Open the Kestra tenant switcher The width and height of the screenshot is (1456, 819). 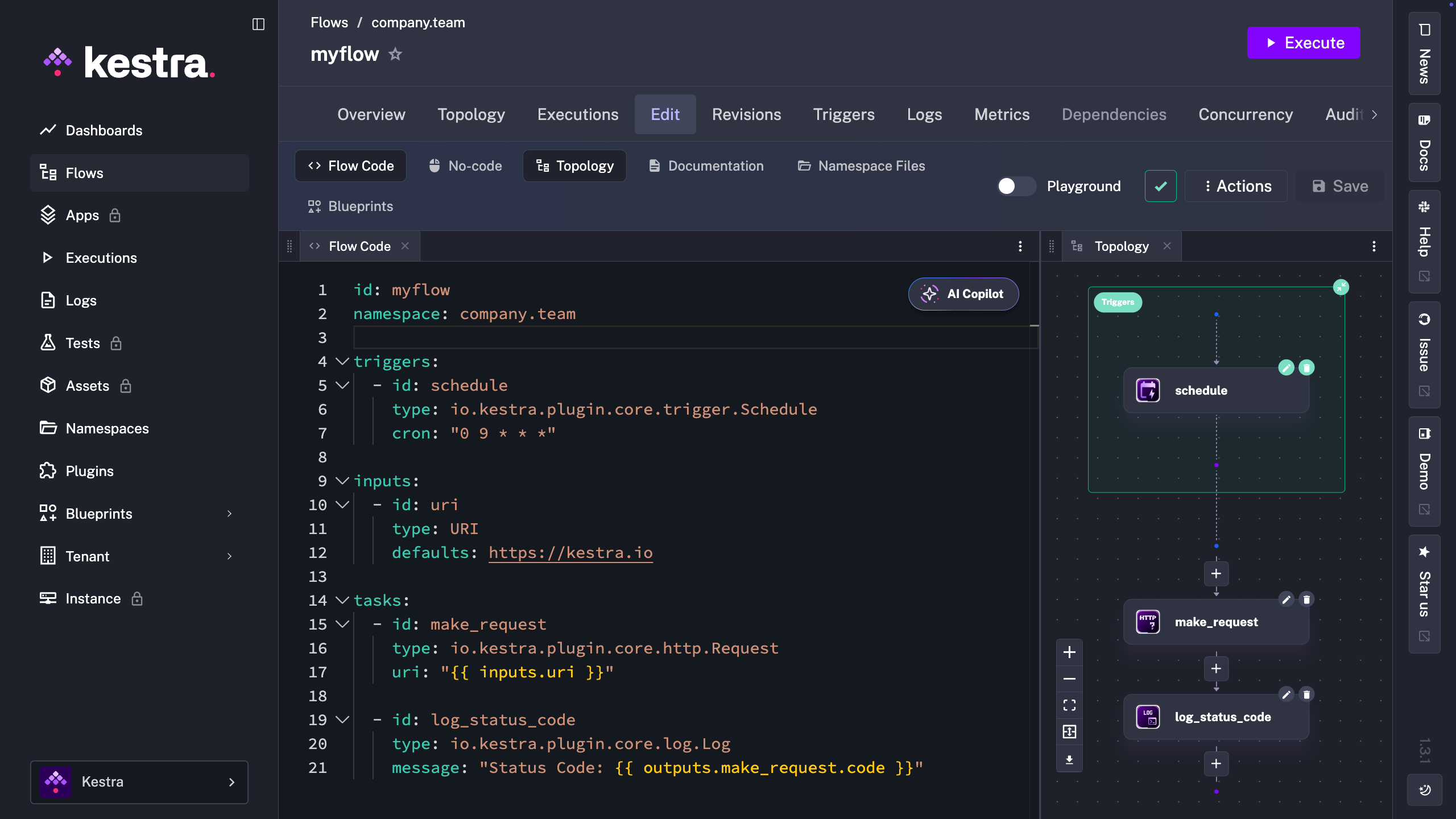tap(139, 782)
